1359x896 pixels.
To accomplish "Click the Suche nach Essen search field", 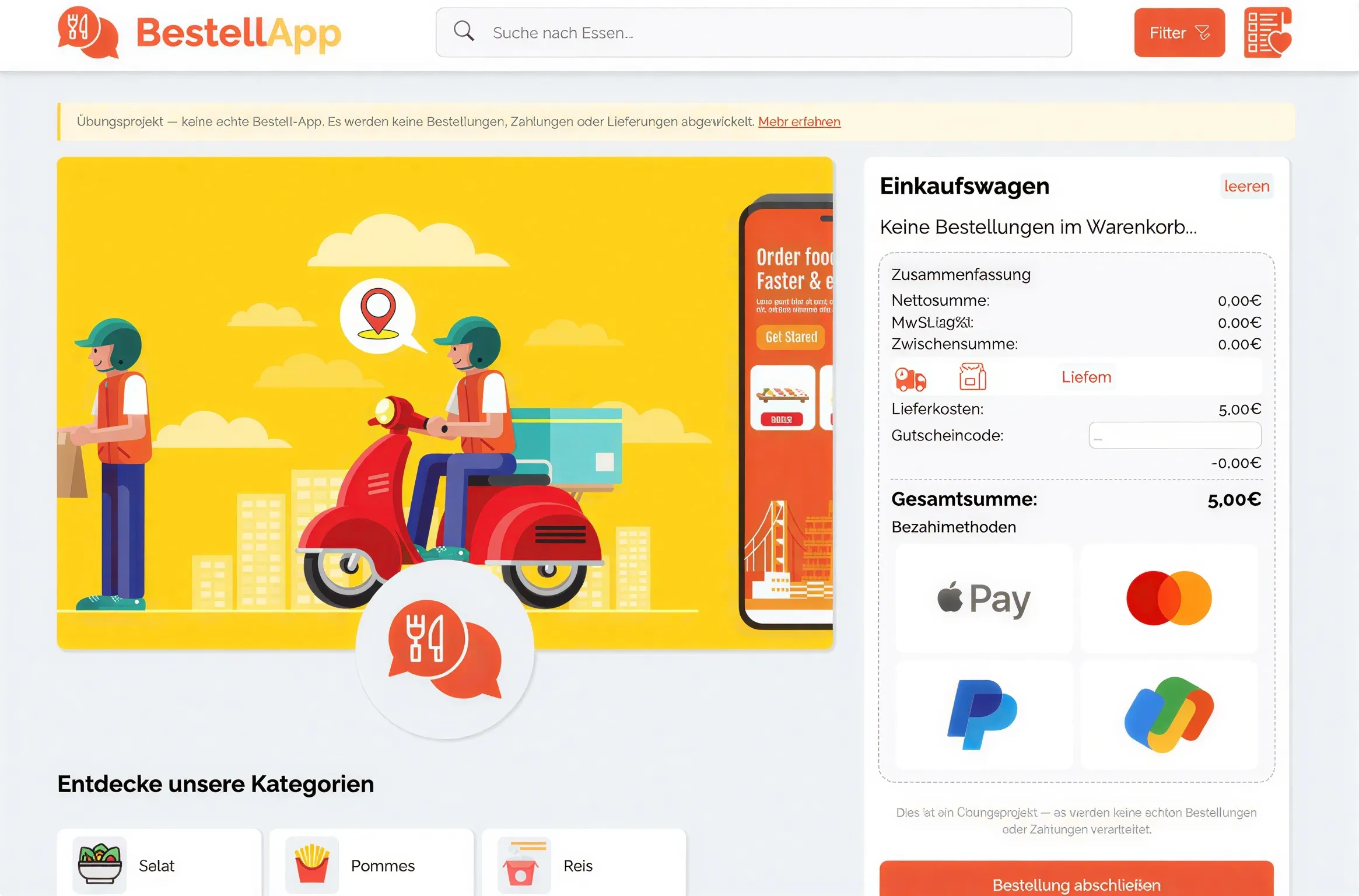I will click(753, 33).
